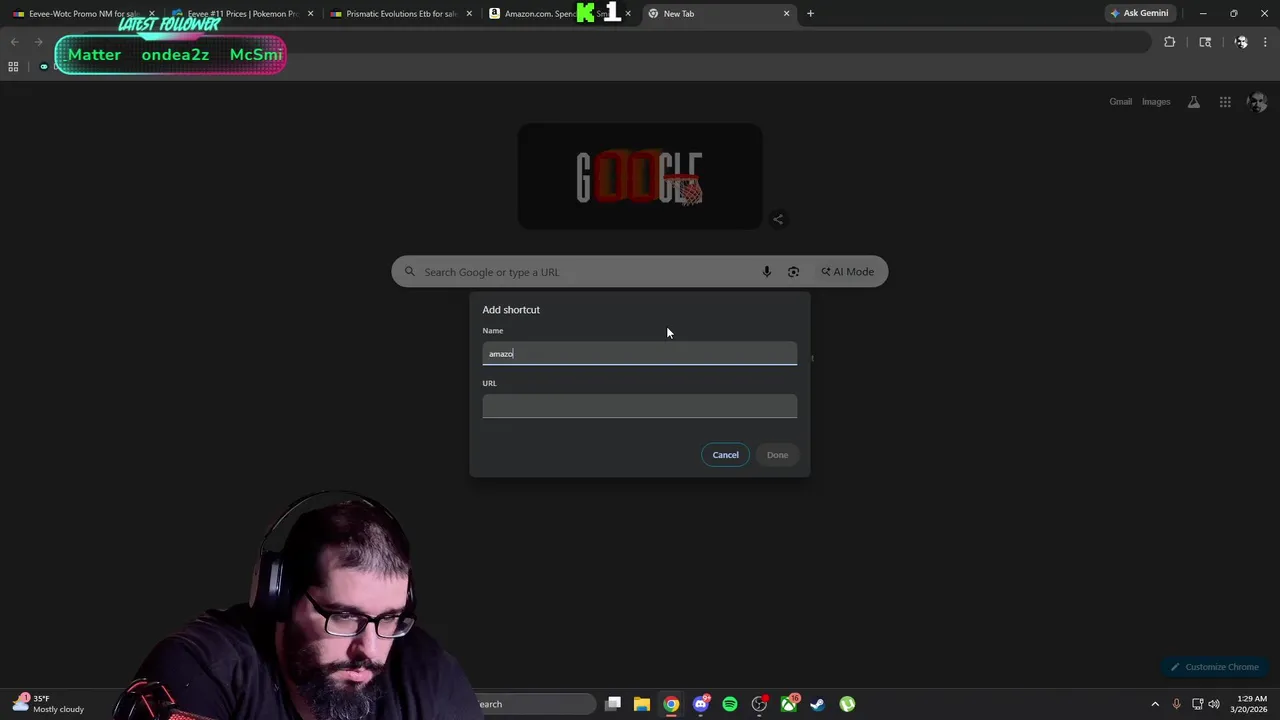Switch to the Eevee #11 Prices tab
Screen dimensions: 1280x720
point(242,14)
